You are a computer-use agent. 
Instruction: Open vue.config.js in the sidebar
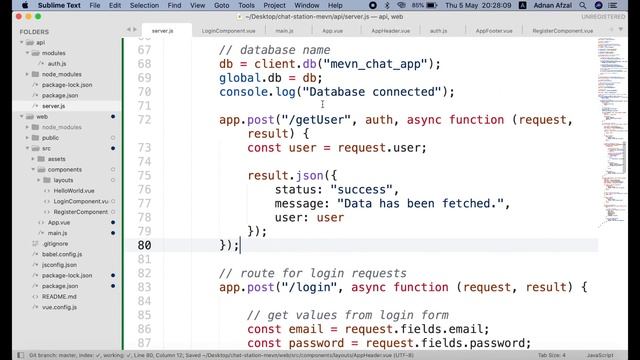pyautogui.click(x=59, y=307)
